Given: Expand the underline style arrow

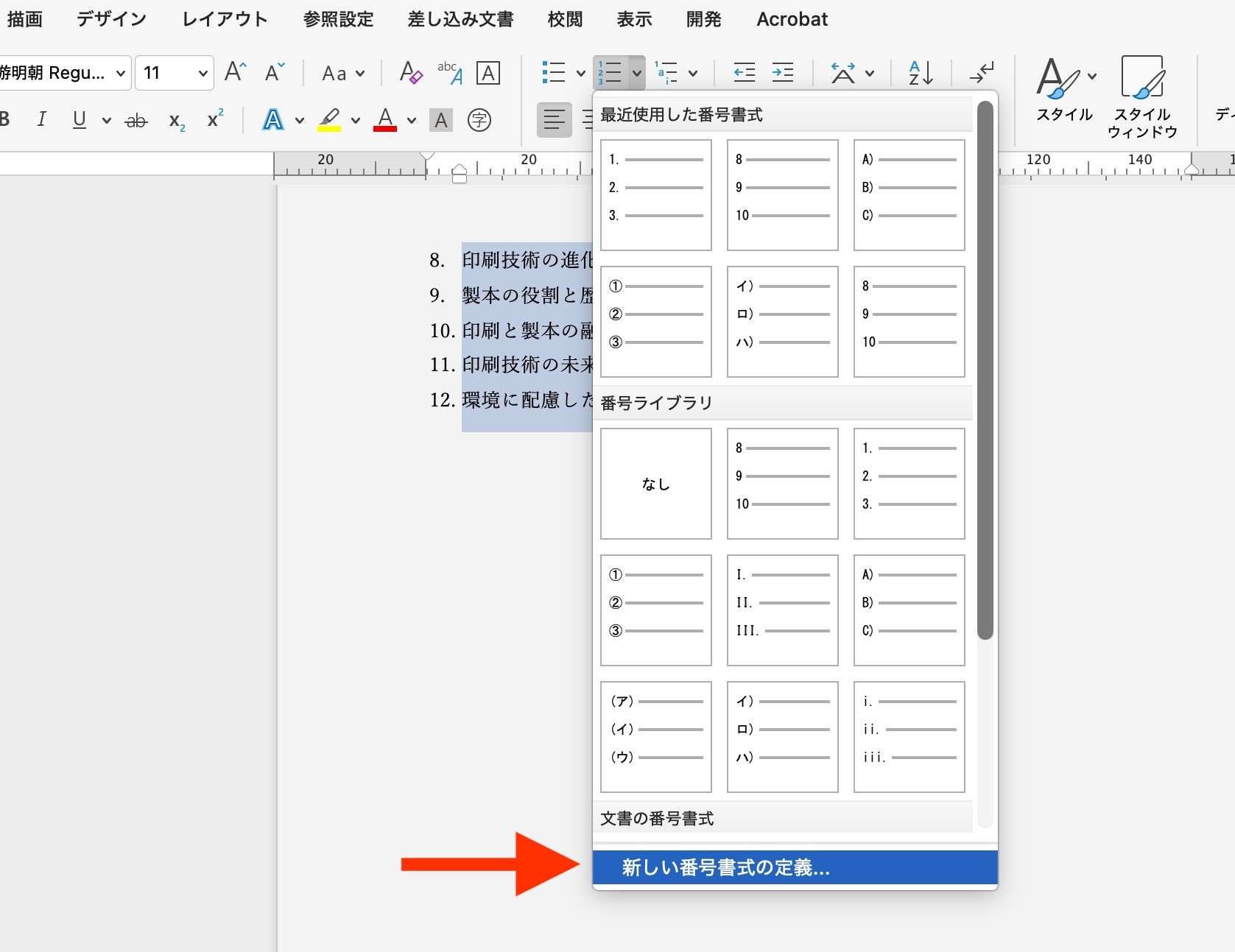Looking at the screenshot, I should 107,120.
